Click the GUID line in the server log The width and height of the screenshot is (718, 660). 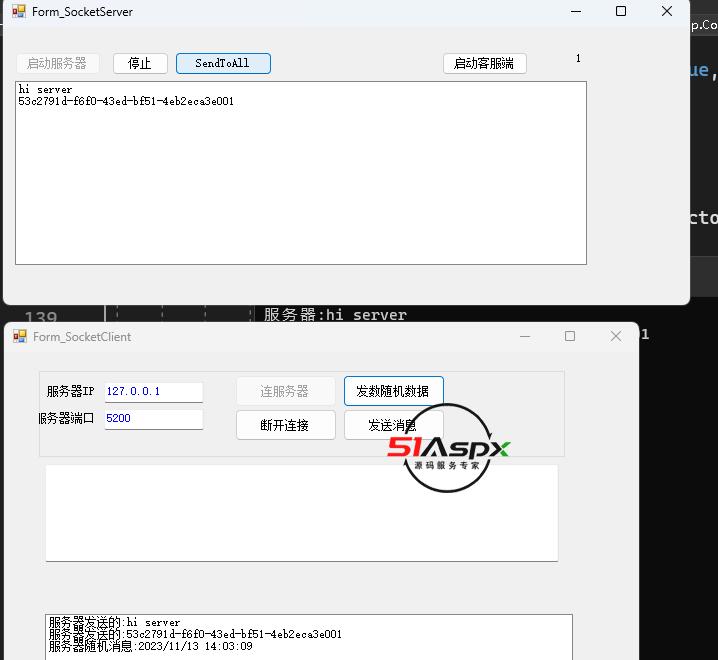pyautogui.click(x=126, y=101)
